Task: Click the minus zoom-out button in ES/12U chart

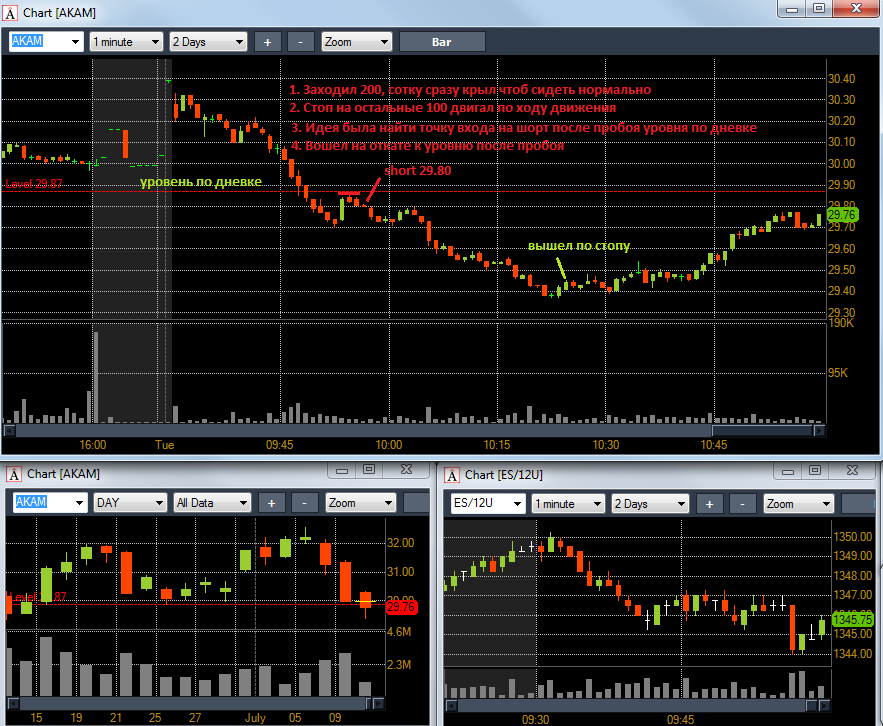Action: 742,504
